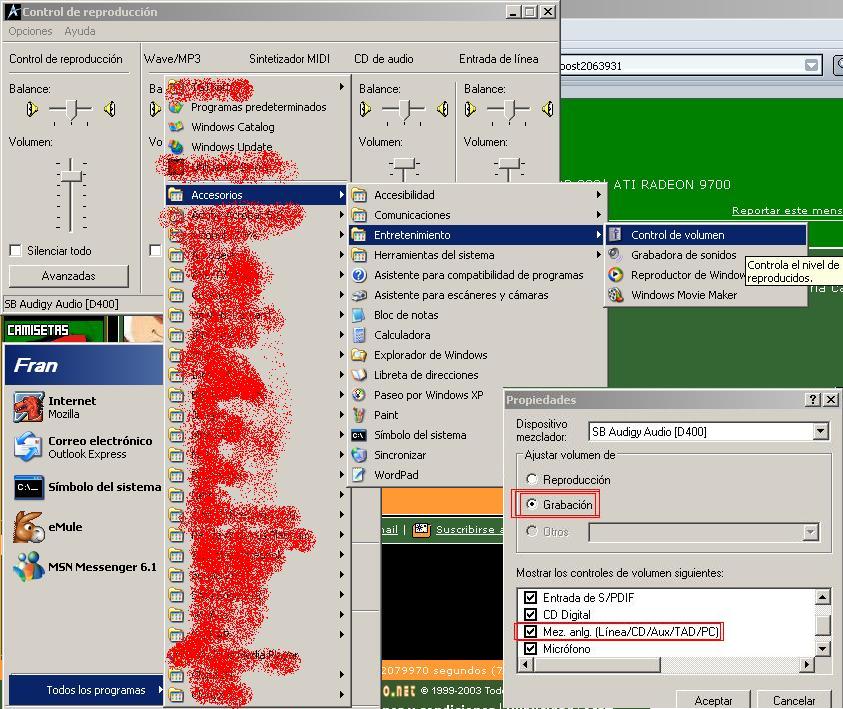
Task: Click the master Volumen slider handle
Action: [x=70, y=176]
